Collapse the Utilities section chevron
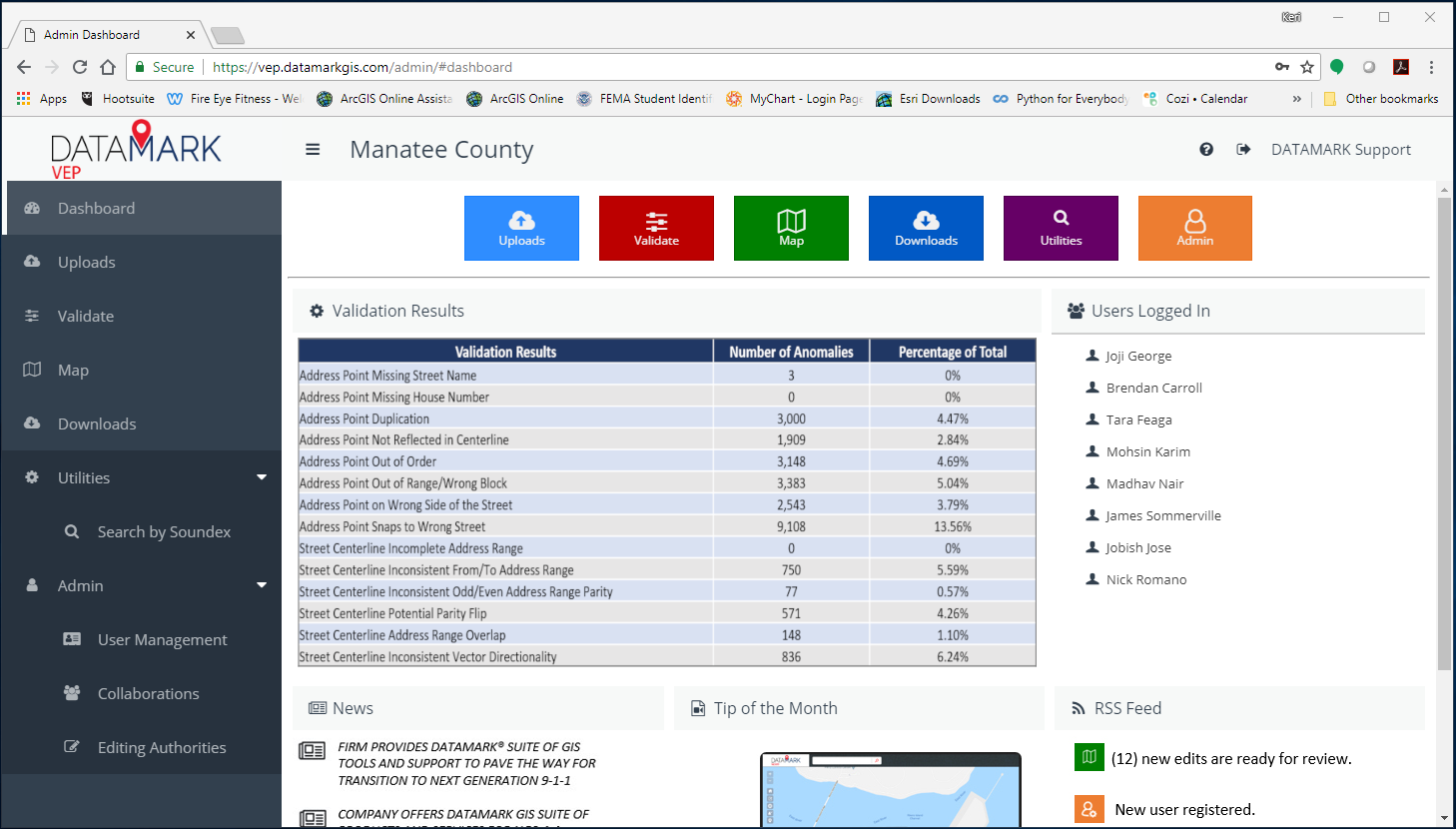Screen dimensions: 1456x829 click(261, 477)
